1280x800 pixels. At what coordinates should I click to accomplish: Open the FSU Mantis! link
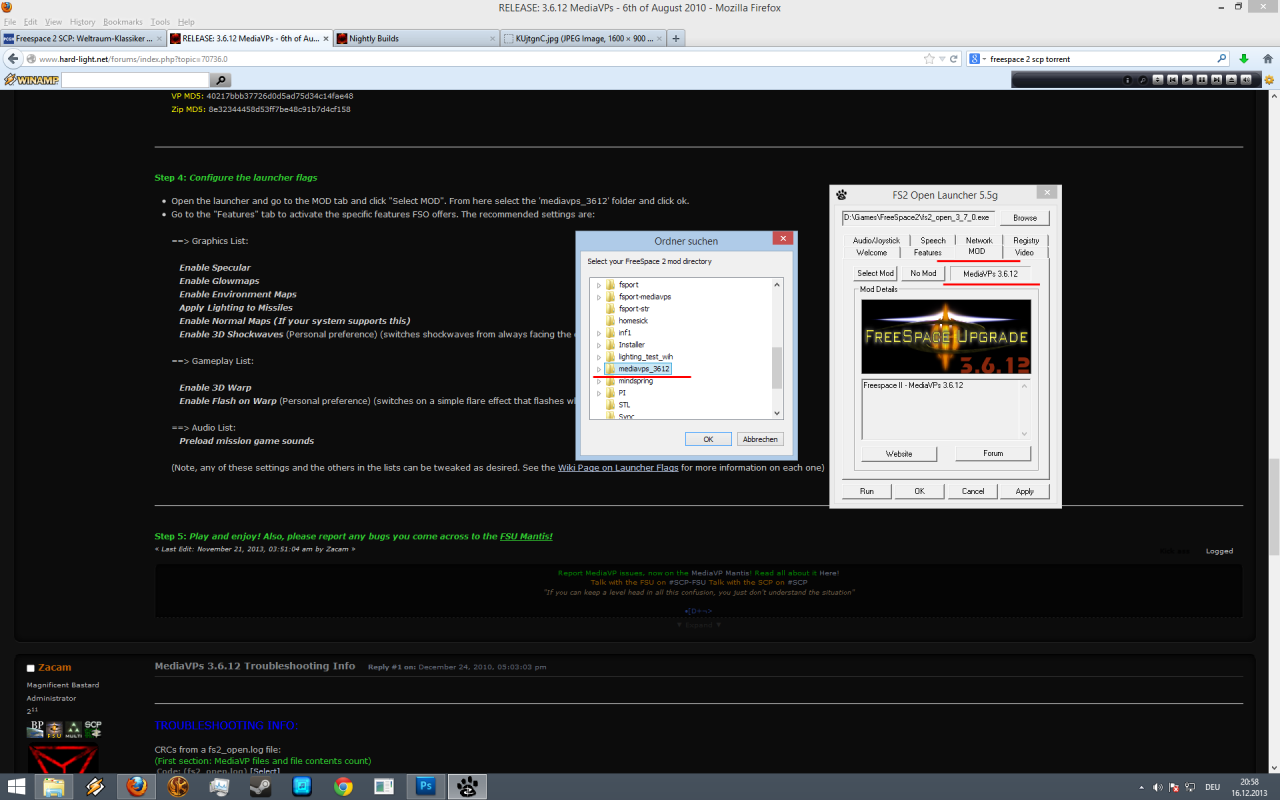tap(526, 536)
